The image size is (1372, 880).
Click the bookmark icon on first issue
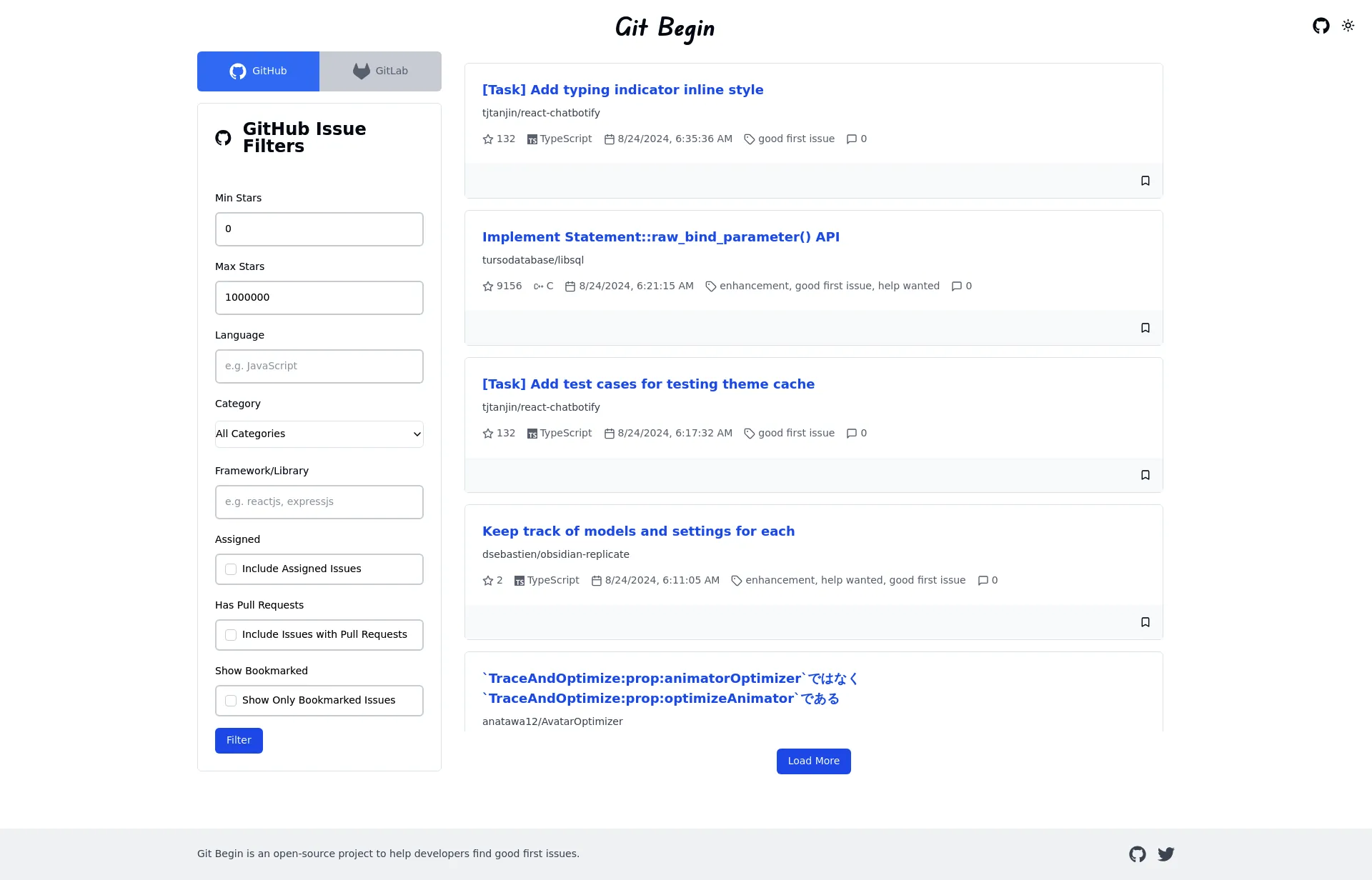(1145, 180)
